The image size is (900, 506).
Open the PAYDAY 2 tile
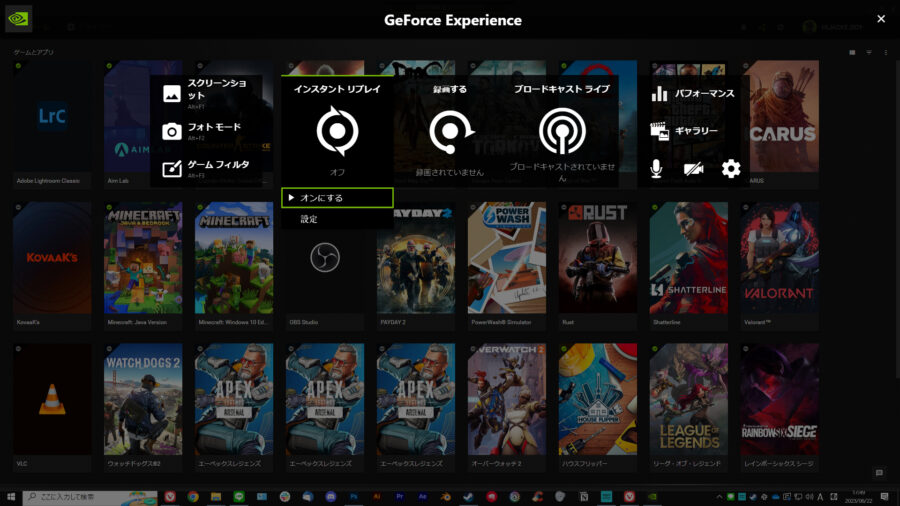click(416, 266)
